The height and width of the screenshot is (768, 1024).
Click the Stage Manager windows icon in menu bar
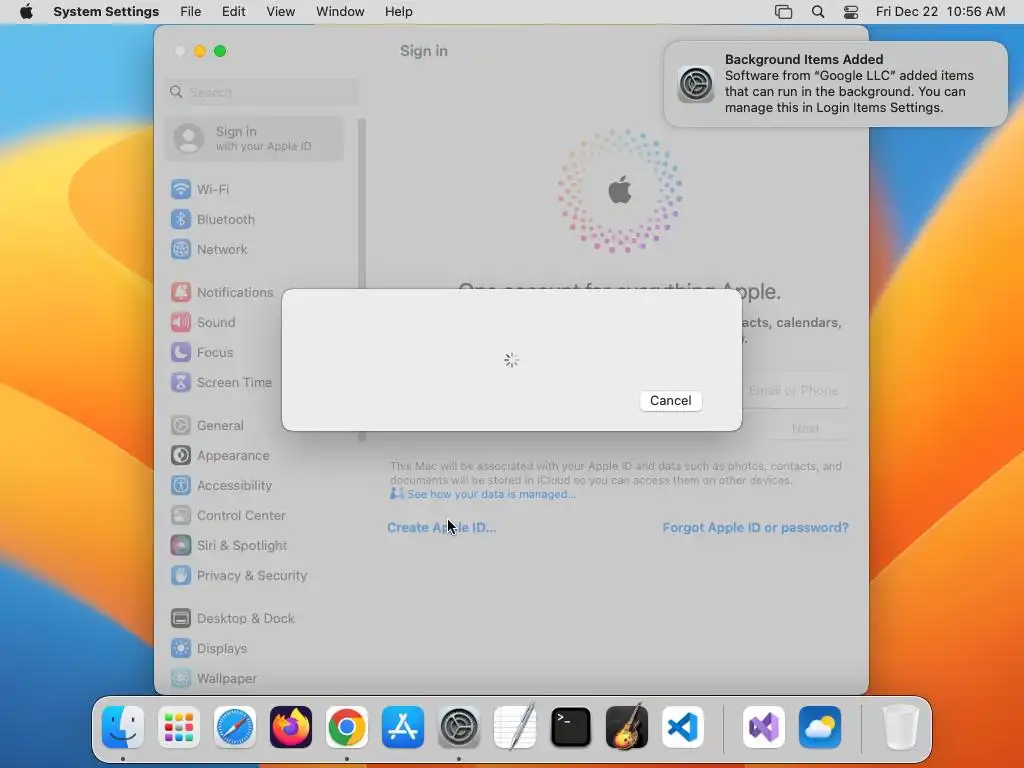[x=784, y=12]
